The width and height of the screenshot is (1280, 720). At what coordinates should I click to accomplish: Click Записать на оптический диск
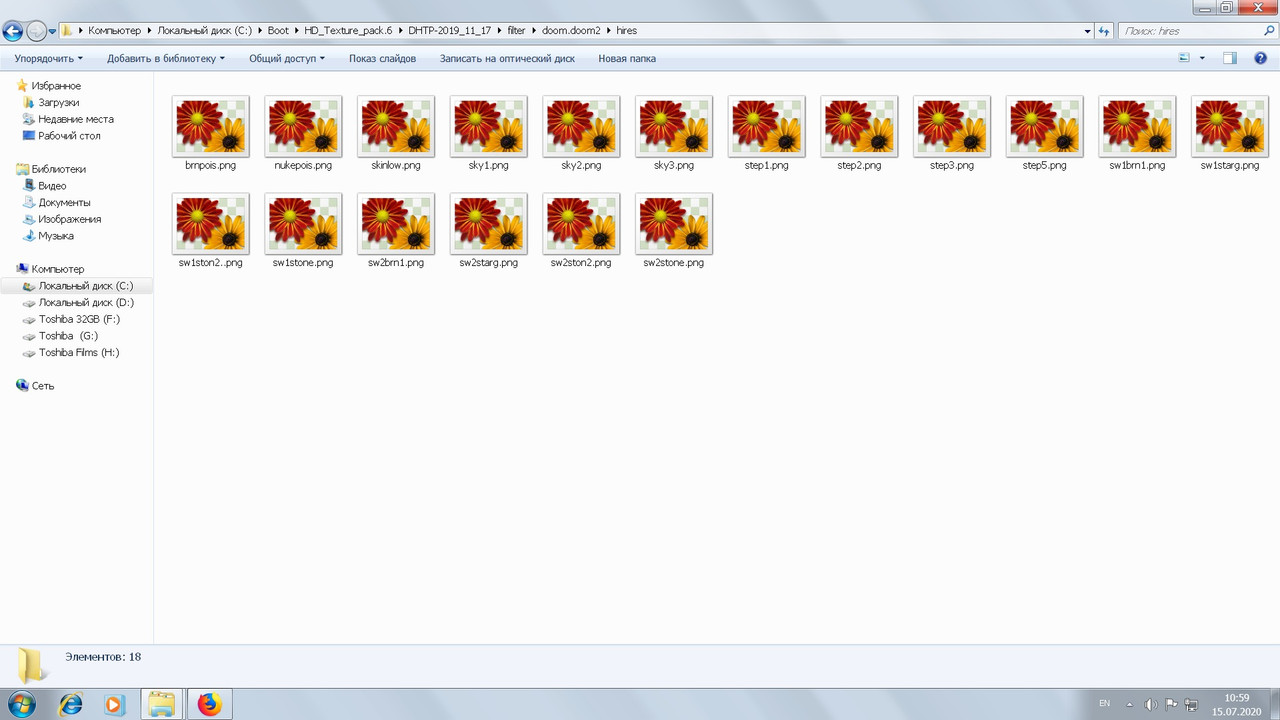click(507, 58)
